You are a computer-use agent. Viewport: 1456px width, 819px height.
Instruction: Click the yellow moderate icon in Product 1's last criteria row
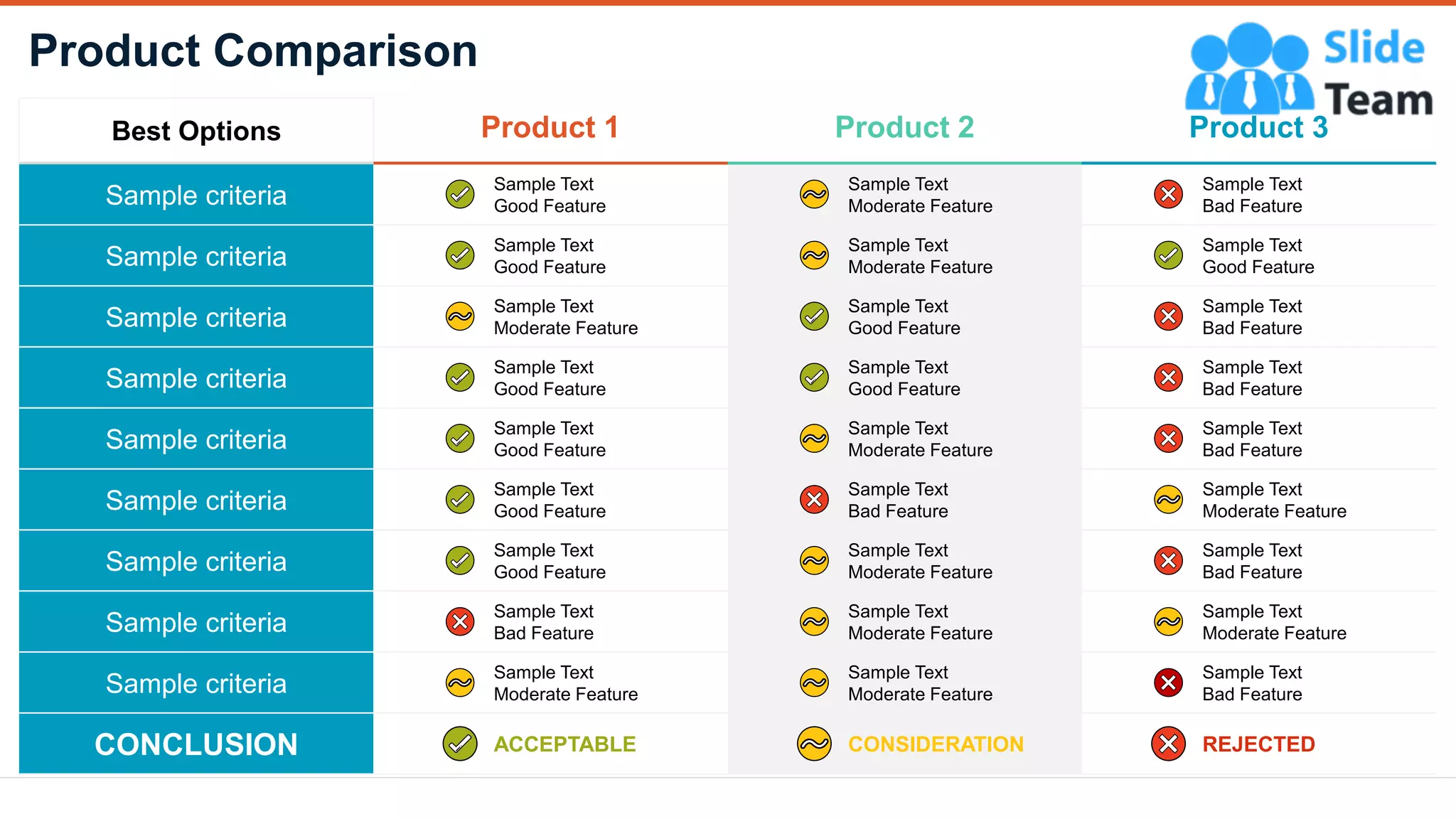460,682
